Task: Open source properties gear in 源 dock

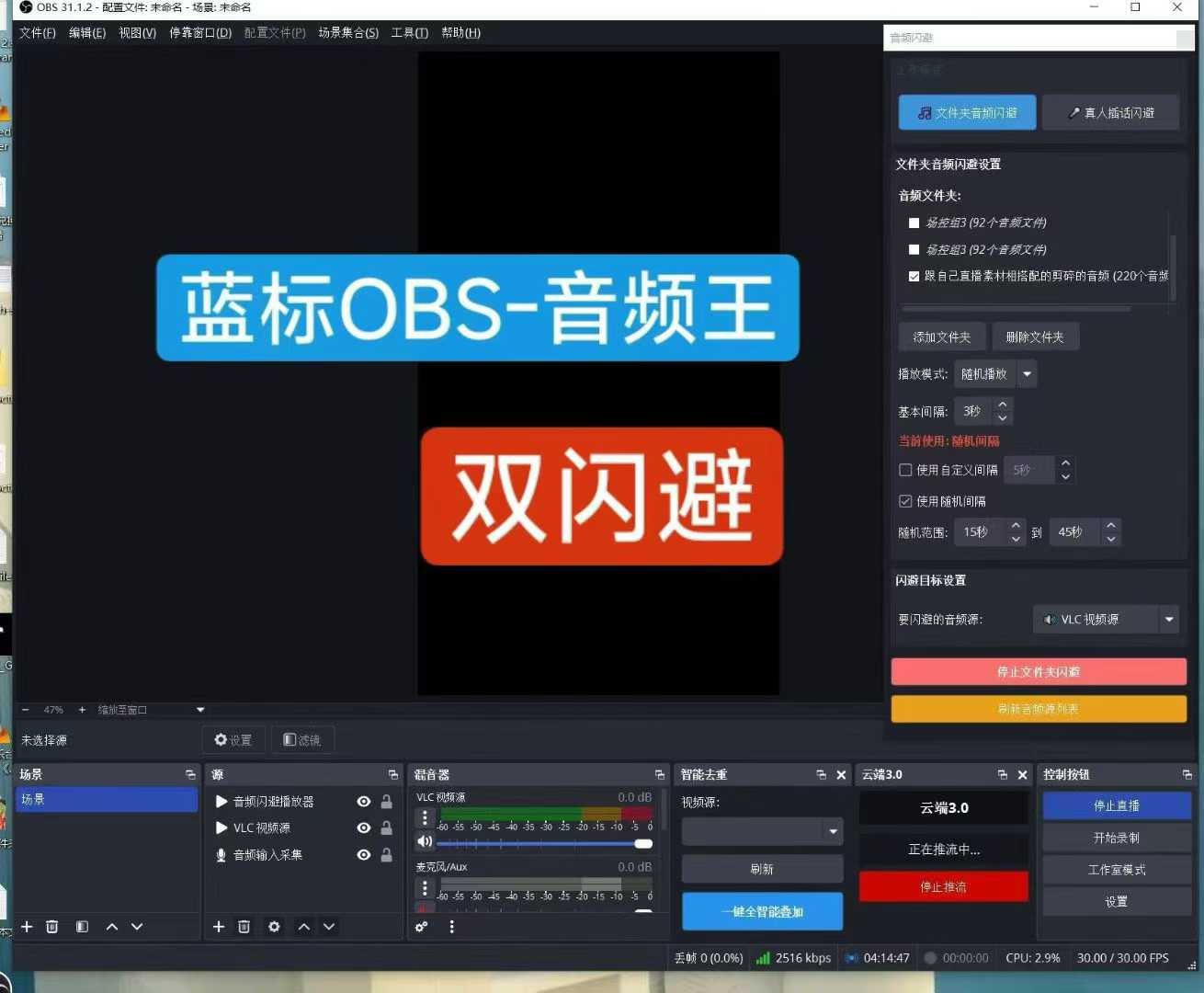Action: point(274,927)
